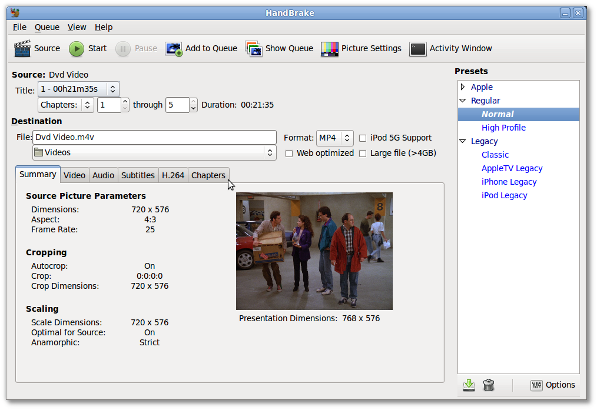Open the Format MP4 dropdown
Screen dimensions: 597x410
click(335, 138)
